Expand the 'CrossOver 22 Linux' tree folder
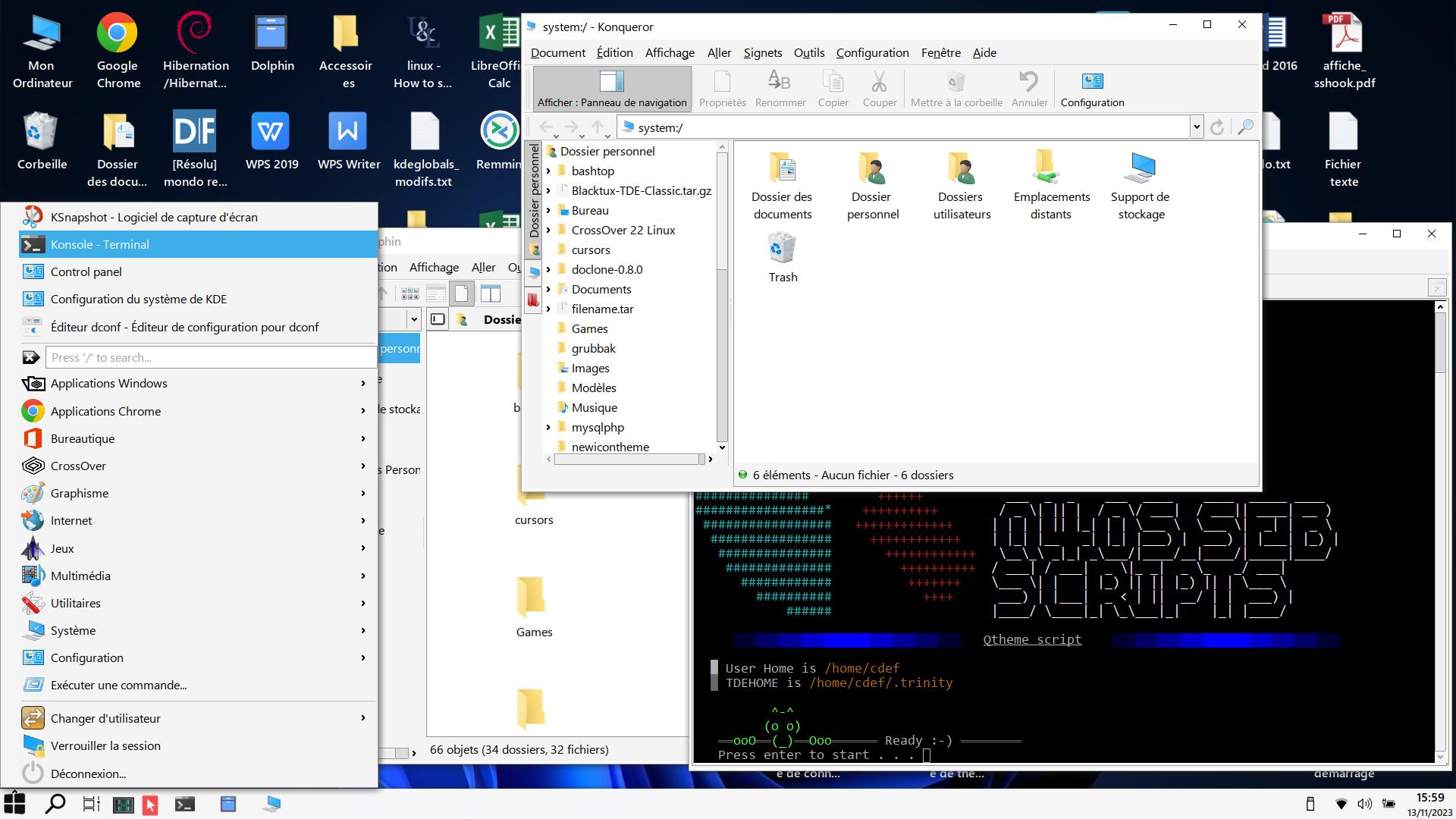 click(548, 230)
